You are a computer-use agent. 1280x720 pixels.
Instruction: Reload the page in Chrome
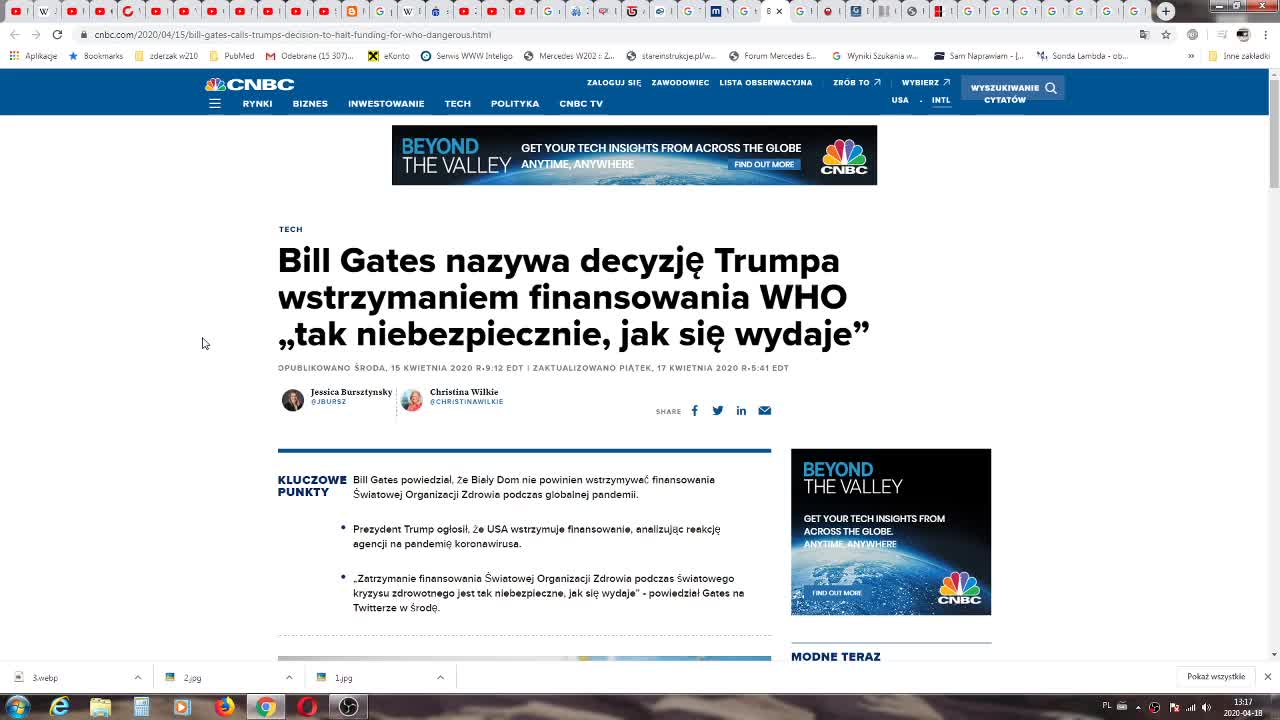57,34
